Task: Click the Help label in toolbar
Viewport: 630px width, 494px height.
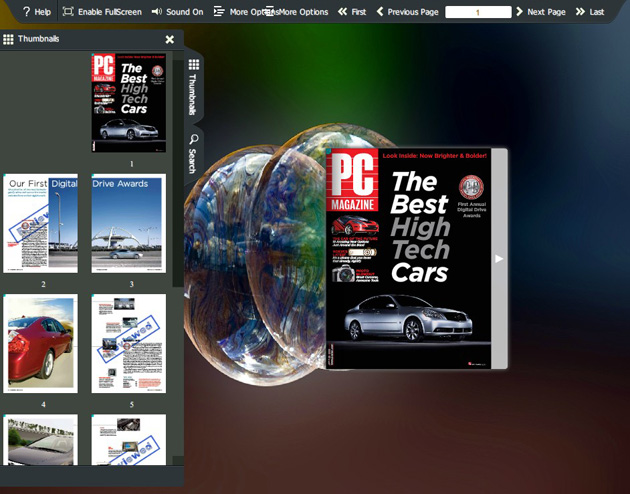Action: pos(43,12)
